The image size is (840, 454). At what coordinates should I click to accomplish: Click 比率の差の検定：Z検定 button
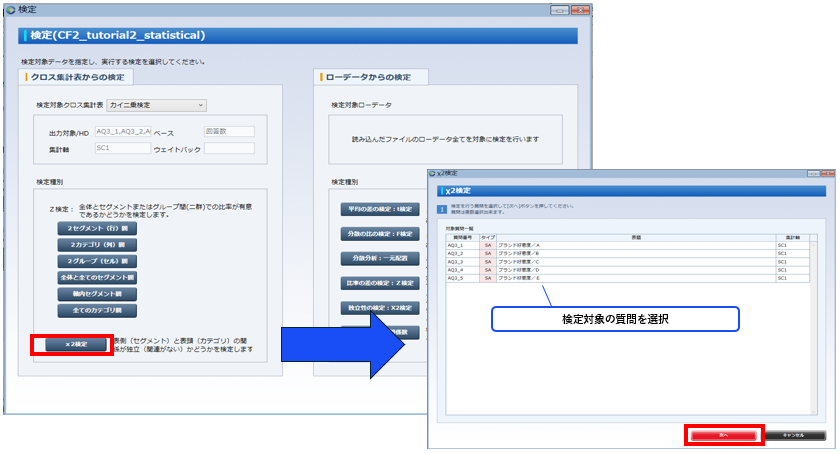pyautogui.click(x=380, y=283)
